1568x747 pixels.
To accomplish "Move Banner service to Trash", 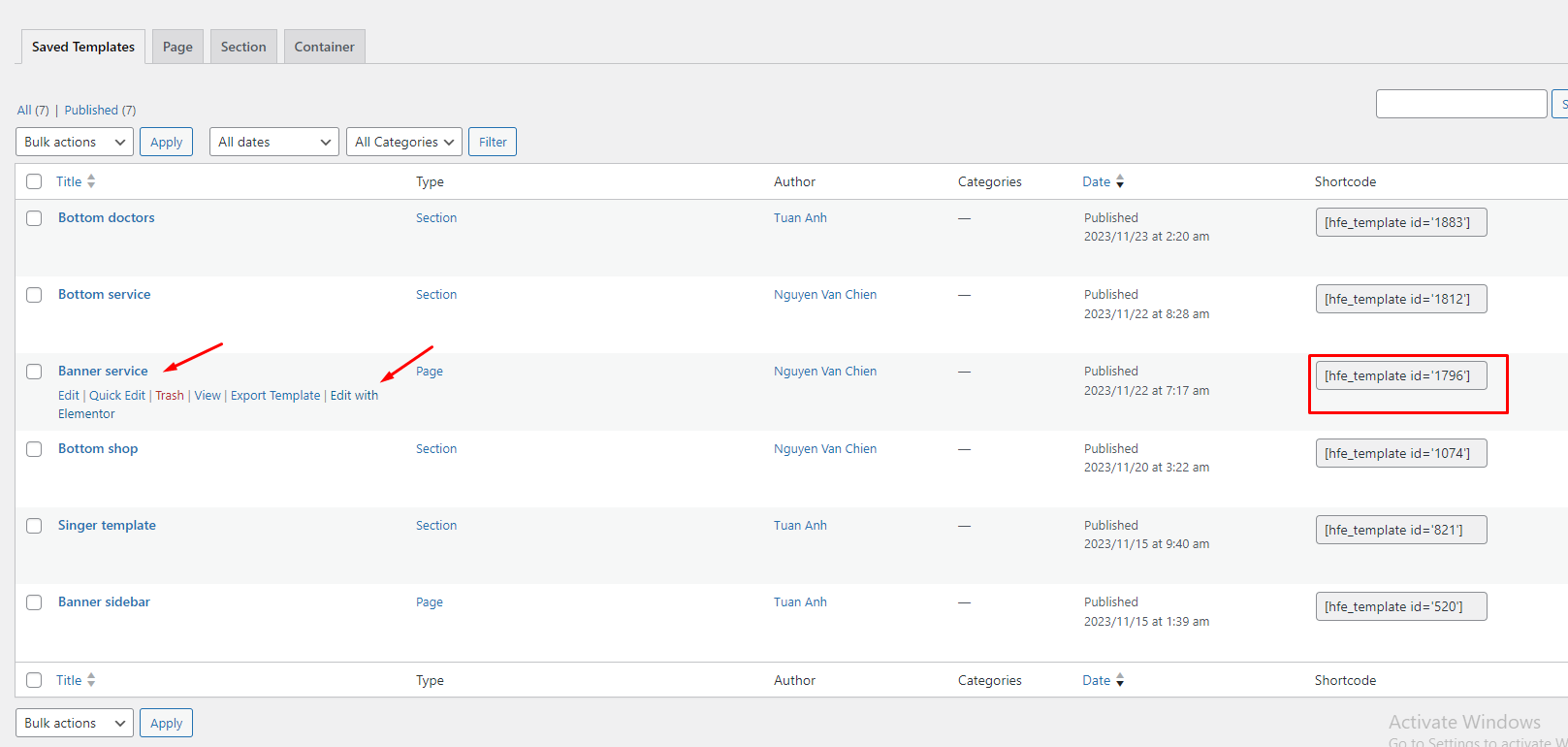I will (x=169, y=396).
